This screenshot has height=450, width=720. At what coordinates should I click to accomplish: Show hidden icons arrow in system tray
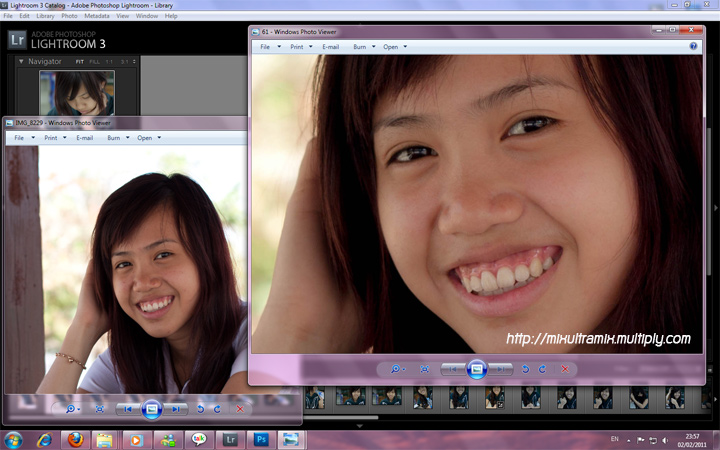pos(629,440)
